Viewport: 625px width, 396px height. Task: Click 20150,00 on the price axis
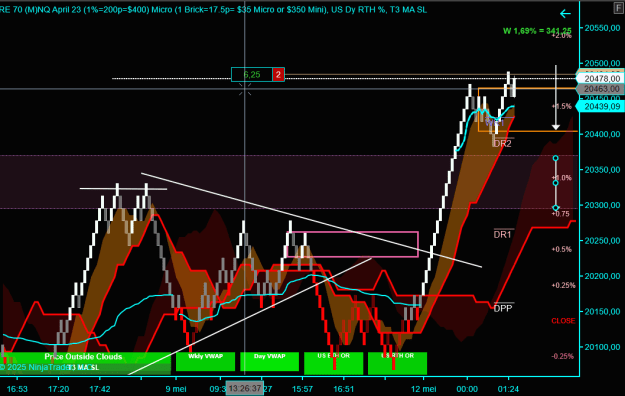coord(602,311)
